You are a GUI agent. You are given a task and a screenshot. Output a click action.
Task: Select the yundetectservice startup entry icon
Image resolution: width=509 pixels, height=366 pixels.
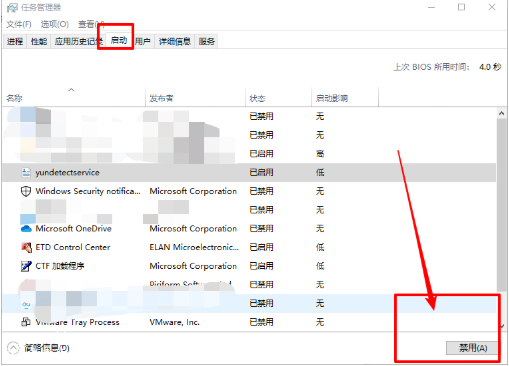coord(26,172)
